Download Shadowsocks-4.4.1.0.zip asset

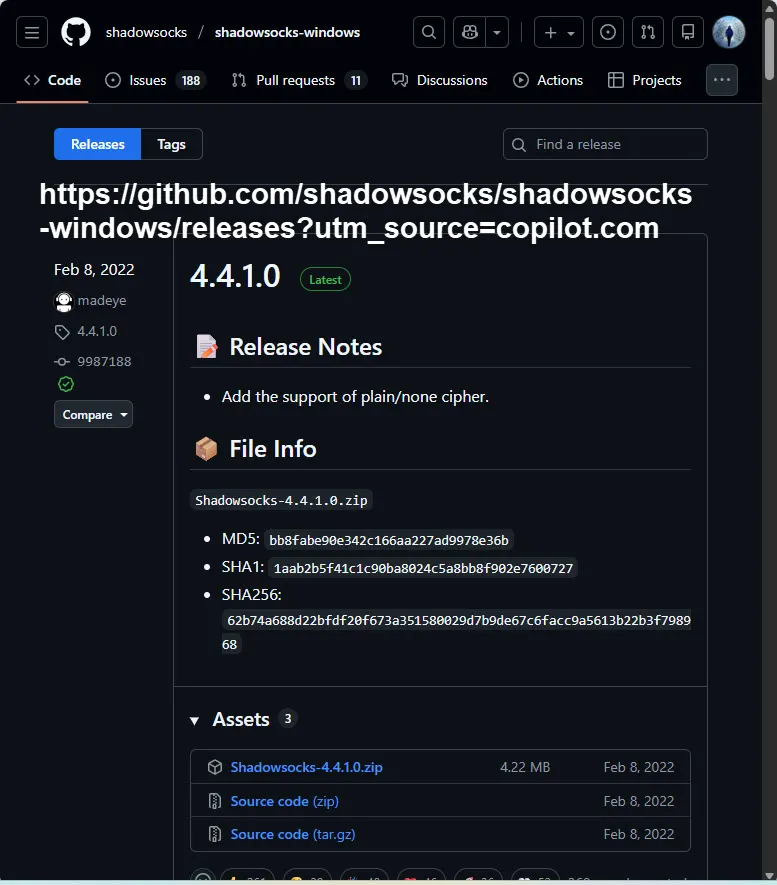(306, 767)
